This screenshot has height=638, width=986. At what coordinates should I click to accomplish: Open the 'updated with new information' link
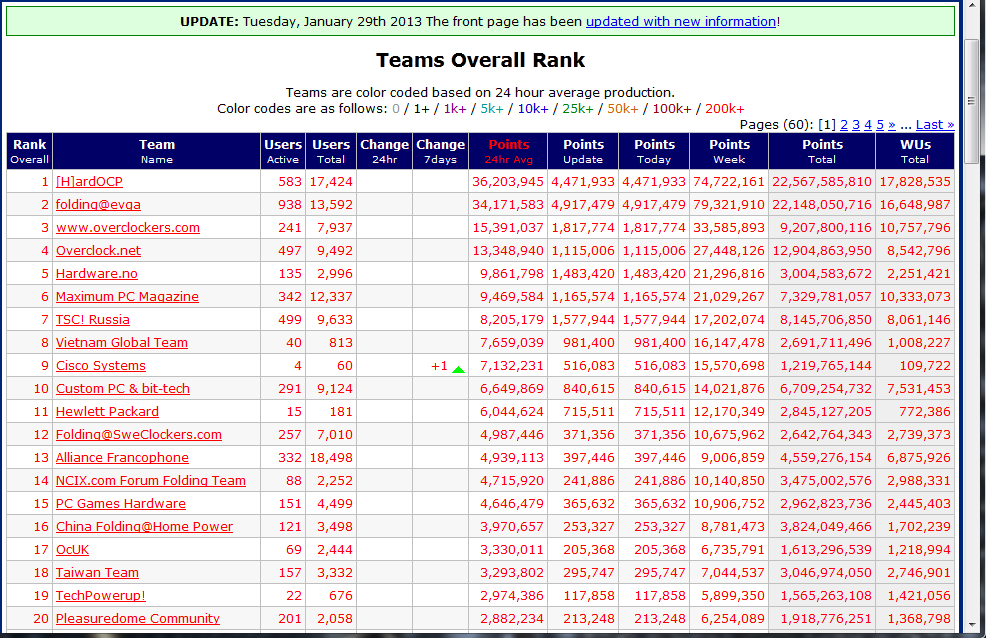(x=681, y=21)
